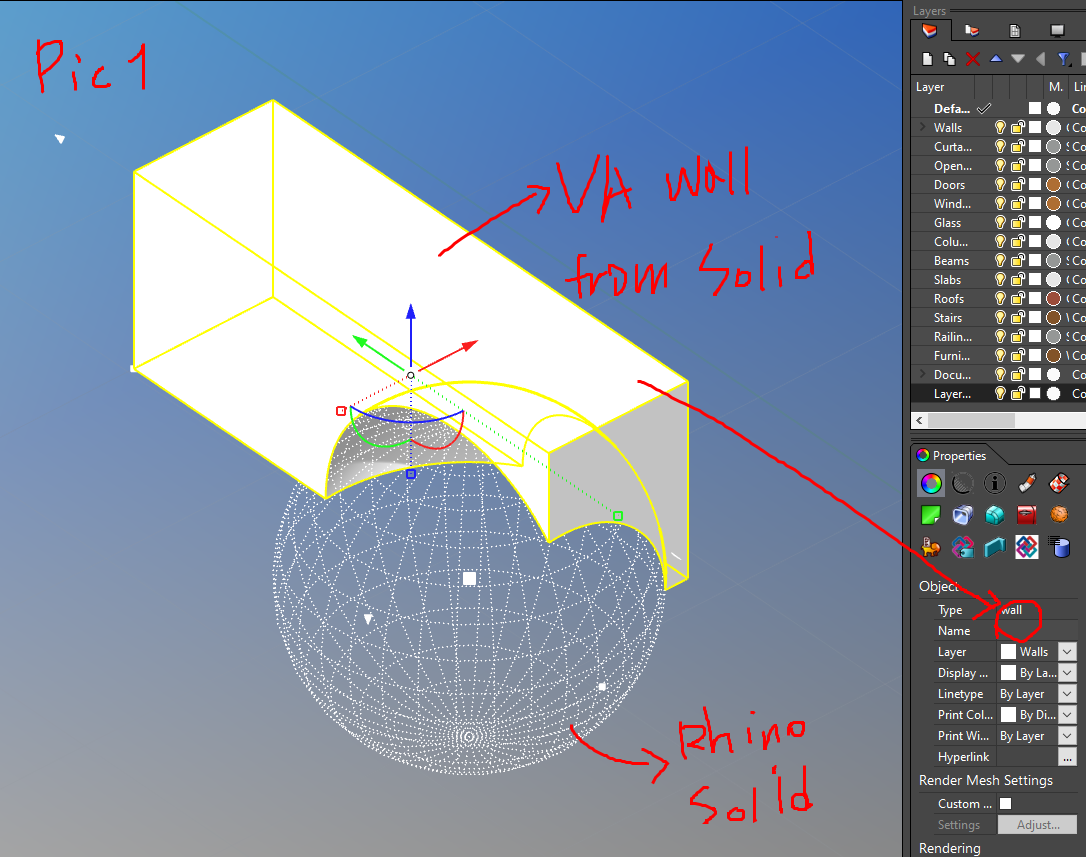1086x857 pixels.
Task: Open the Linetype By Layer dropdown
Action: pos(1067,693)
